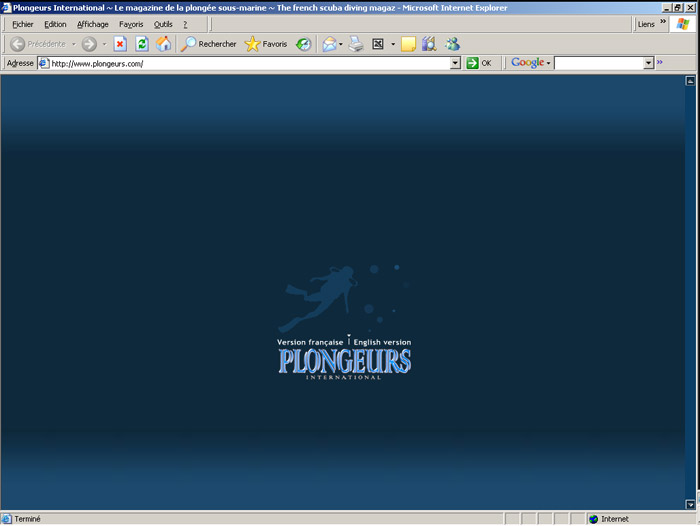The height and width of the screenshot is (526, 700).
Task: Expand the Précédente history dropdown arrow
Action: [73, 44]
